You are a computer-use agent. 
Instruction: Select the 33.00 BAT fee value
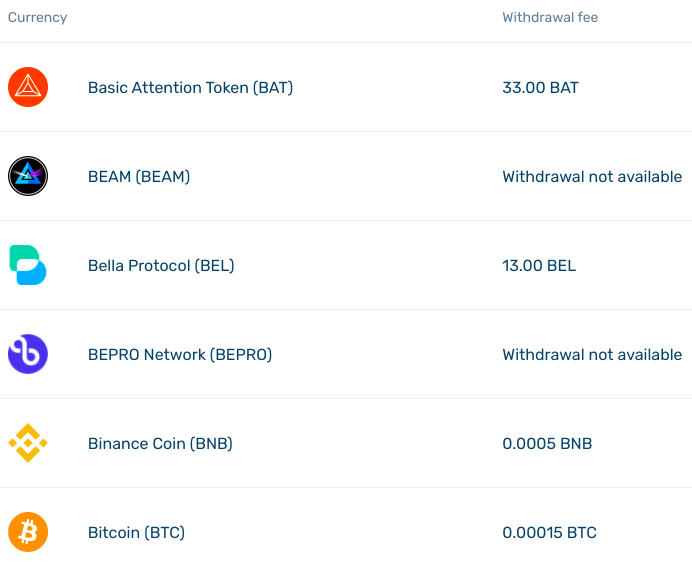tap(540, 87)
